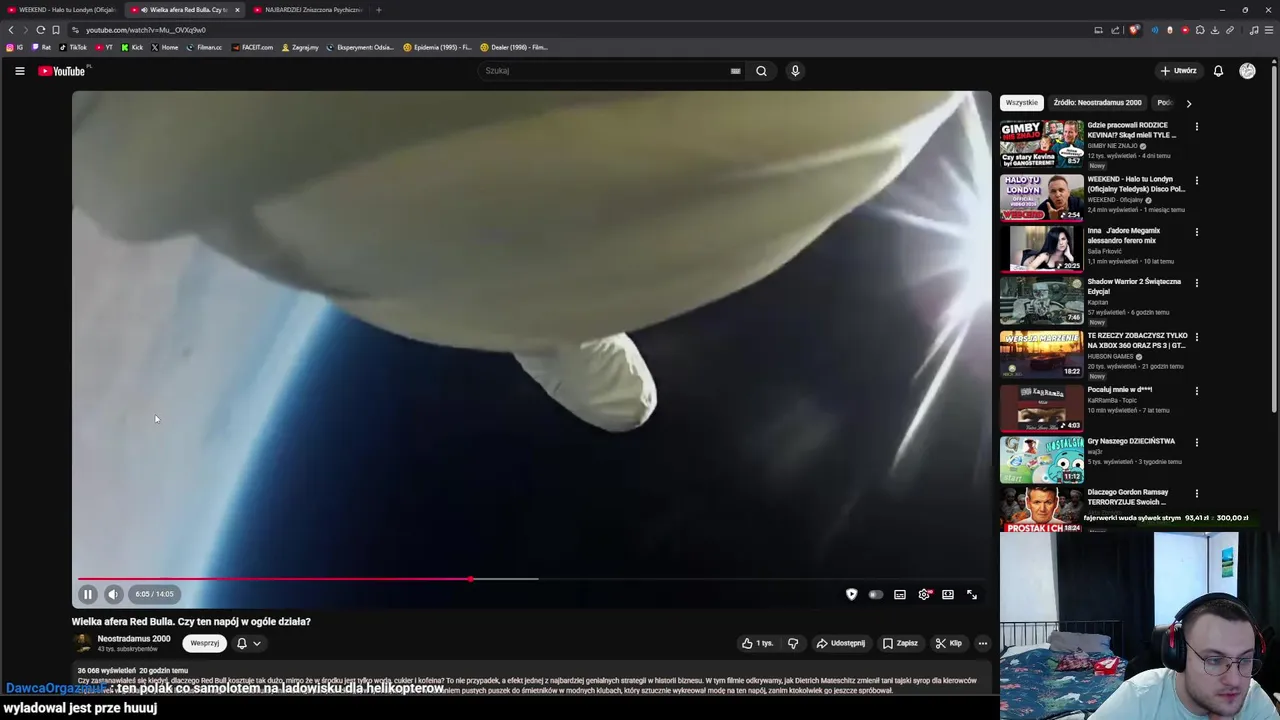Open Brave main menu icon
This screenshot has height=720, width=1280.
1269,30
